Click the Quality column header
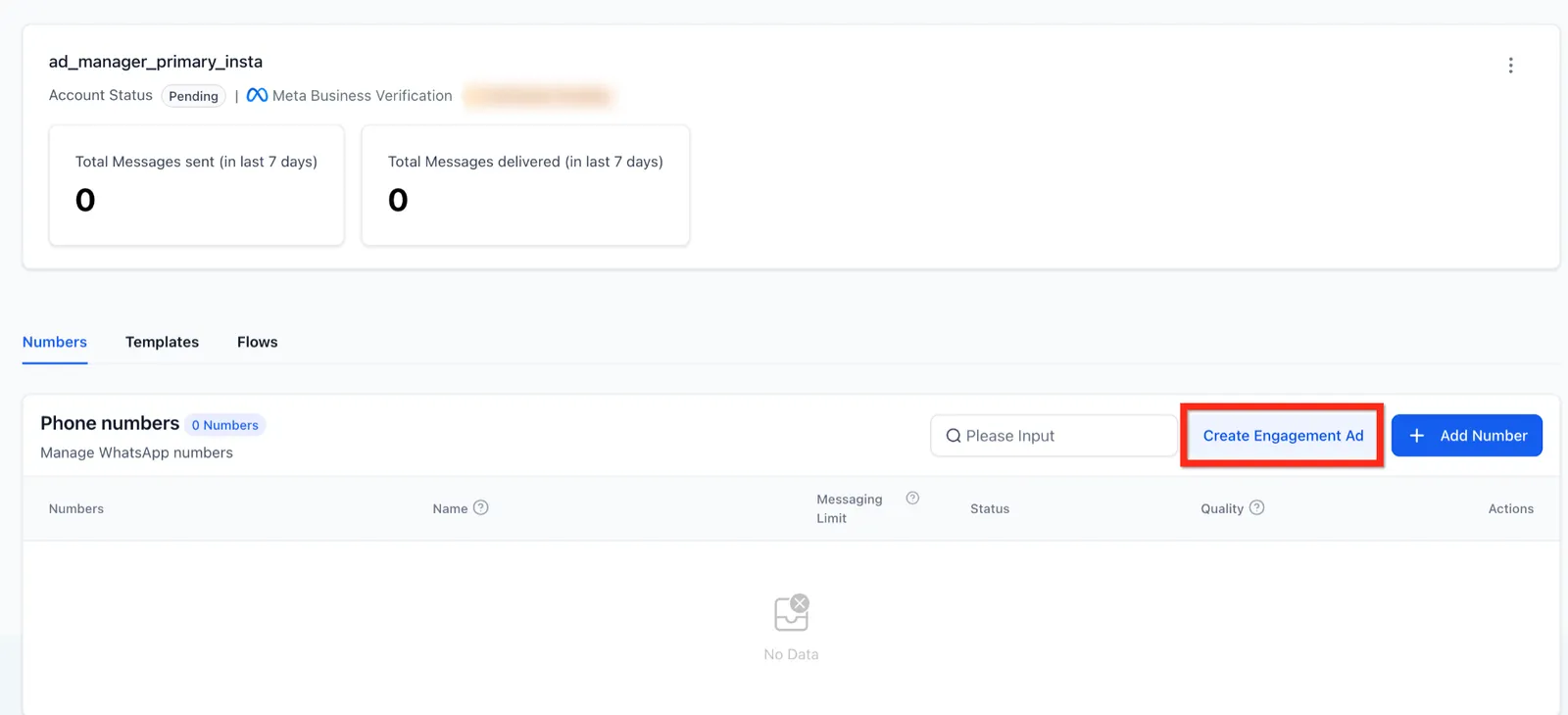The width and height of the screenshot is (1568, 715). (1222, 508)
